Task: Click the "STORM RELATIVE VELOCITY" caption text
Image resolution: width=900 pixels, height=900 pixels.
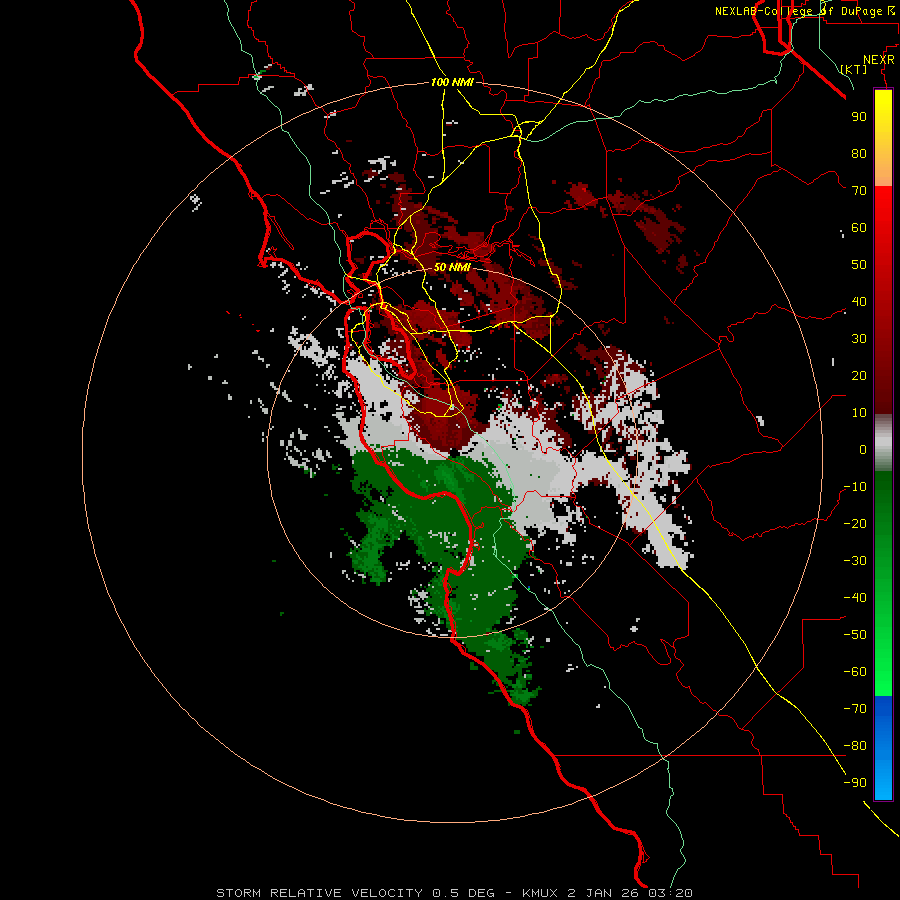Action: pos(320,893)
